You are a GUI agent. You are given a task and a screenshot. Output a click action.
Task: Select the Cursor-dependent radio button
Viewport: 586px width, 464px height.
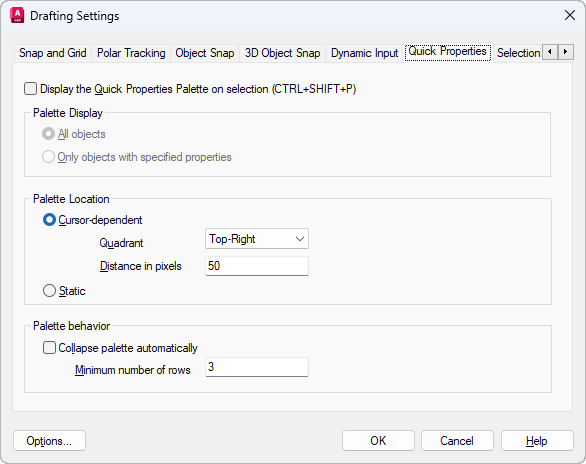click(x=49, y=220)
